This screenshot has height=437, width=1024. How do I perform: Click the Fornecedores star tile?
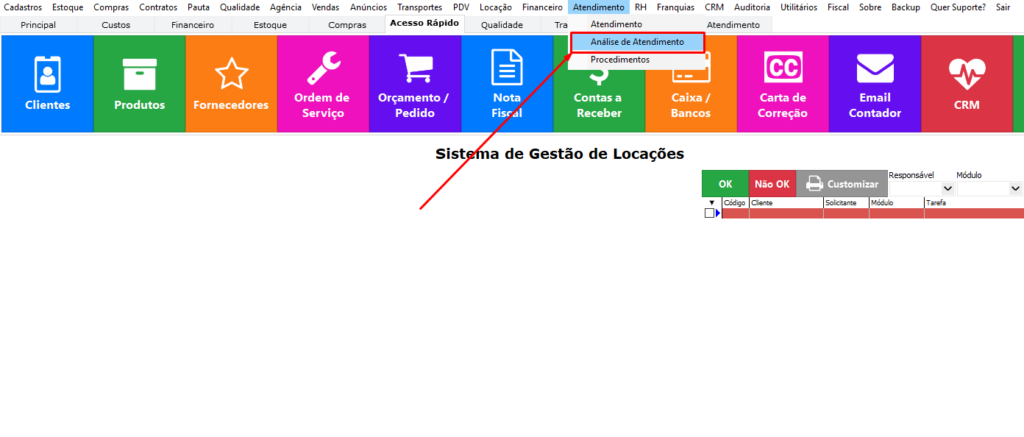coord(231,84)
